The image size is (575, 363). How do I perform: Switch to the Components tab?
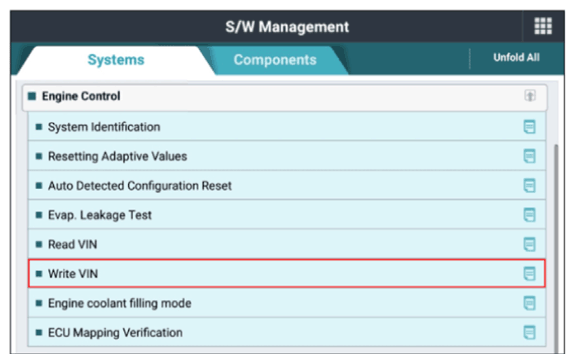click(x=275, y=60)
